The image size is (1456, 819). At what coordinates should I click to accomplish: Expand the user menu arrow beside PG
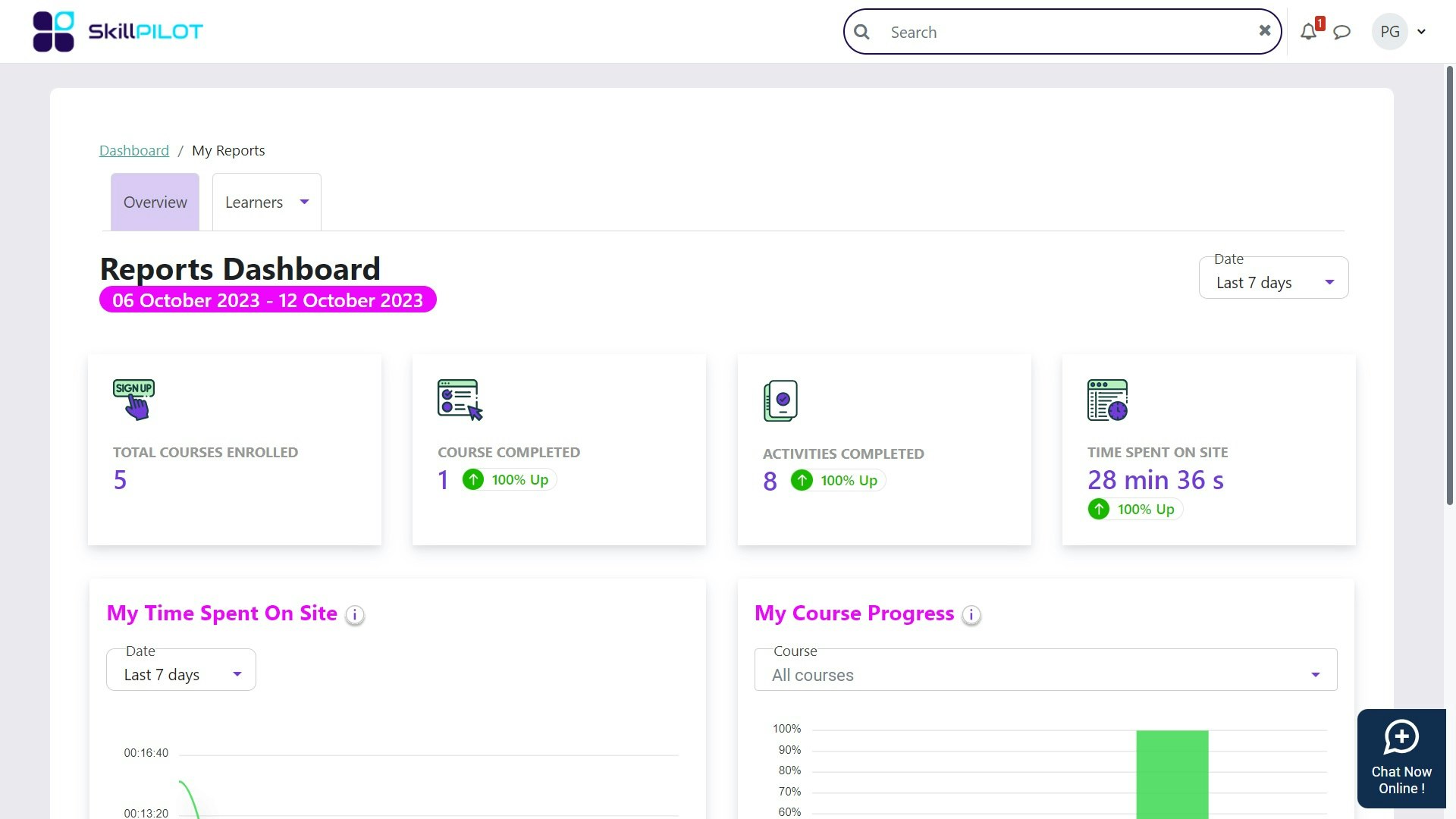1421,32
